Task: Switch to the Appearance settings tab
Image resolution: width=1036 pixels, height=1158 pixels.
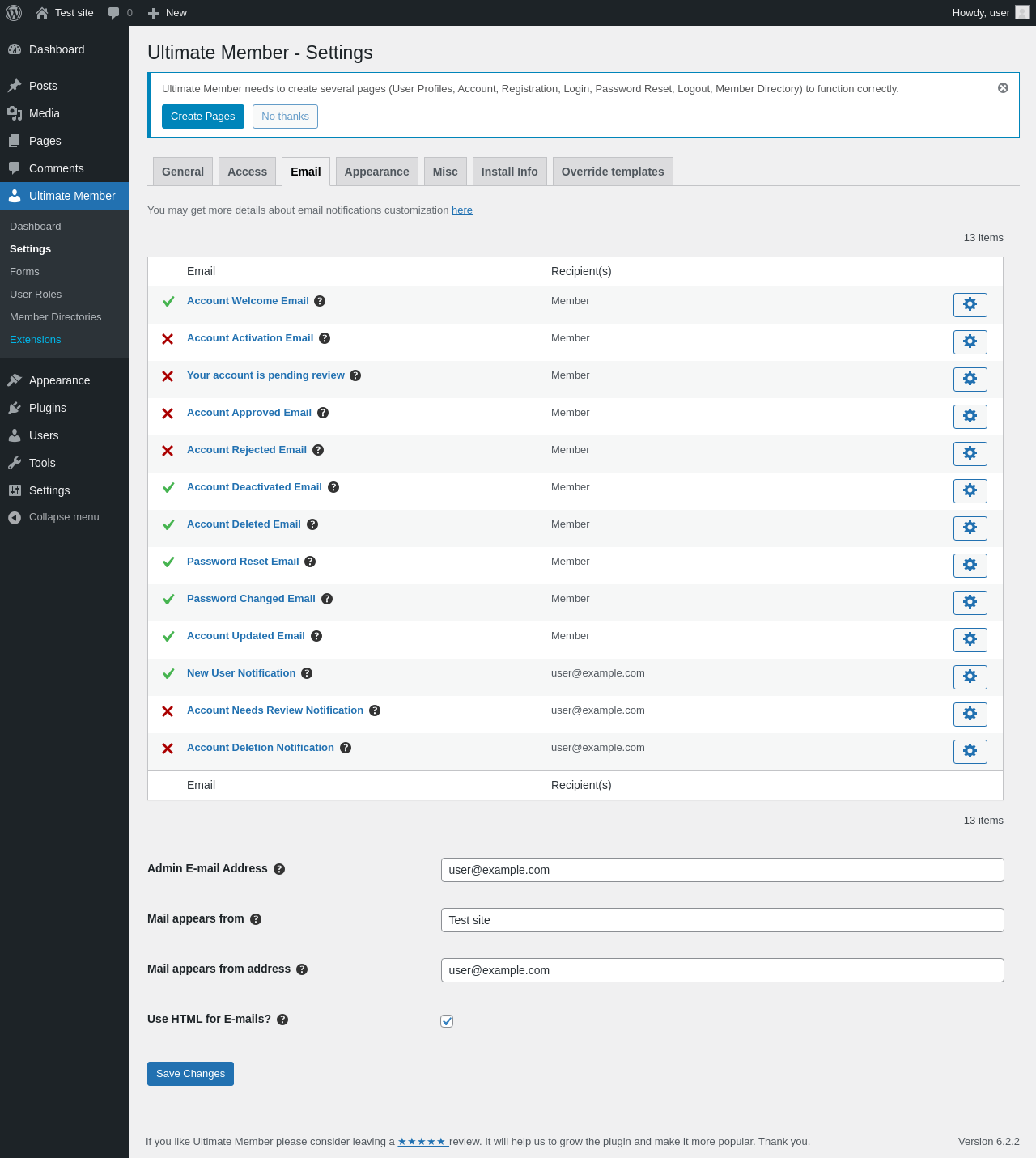Action: [376, 172]
